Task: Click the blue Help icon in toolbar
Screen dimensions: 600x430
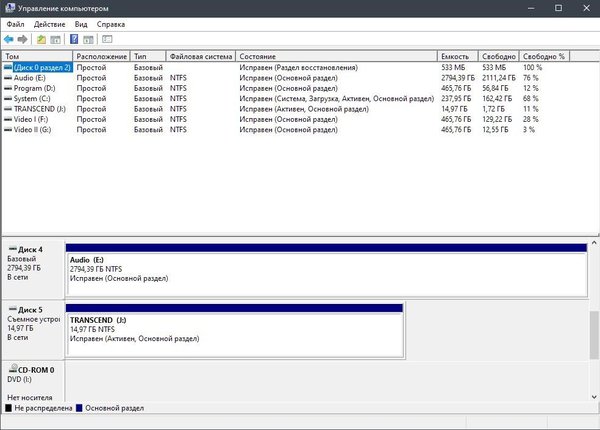Action: click(x=73, y=39)
